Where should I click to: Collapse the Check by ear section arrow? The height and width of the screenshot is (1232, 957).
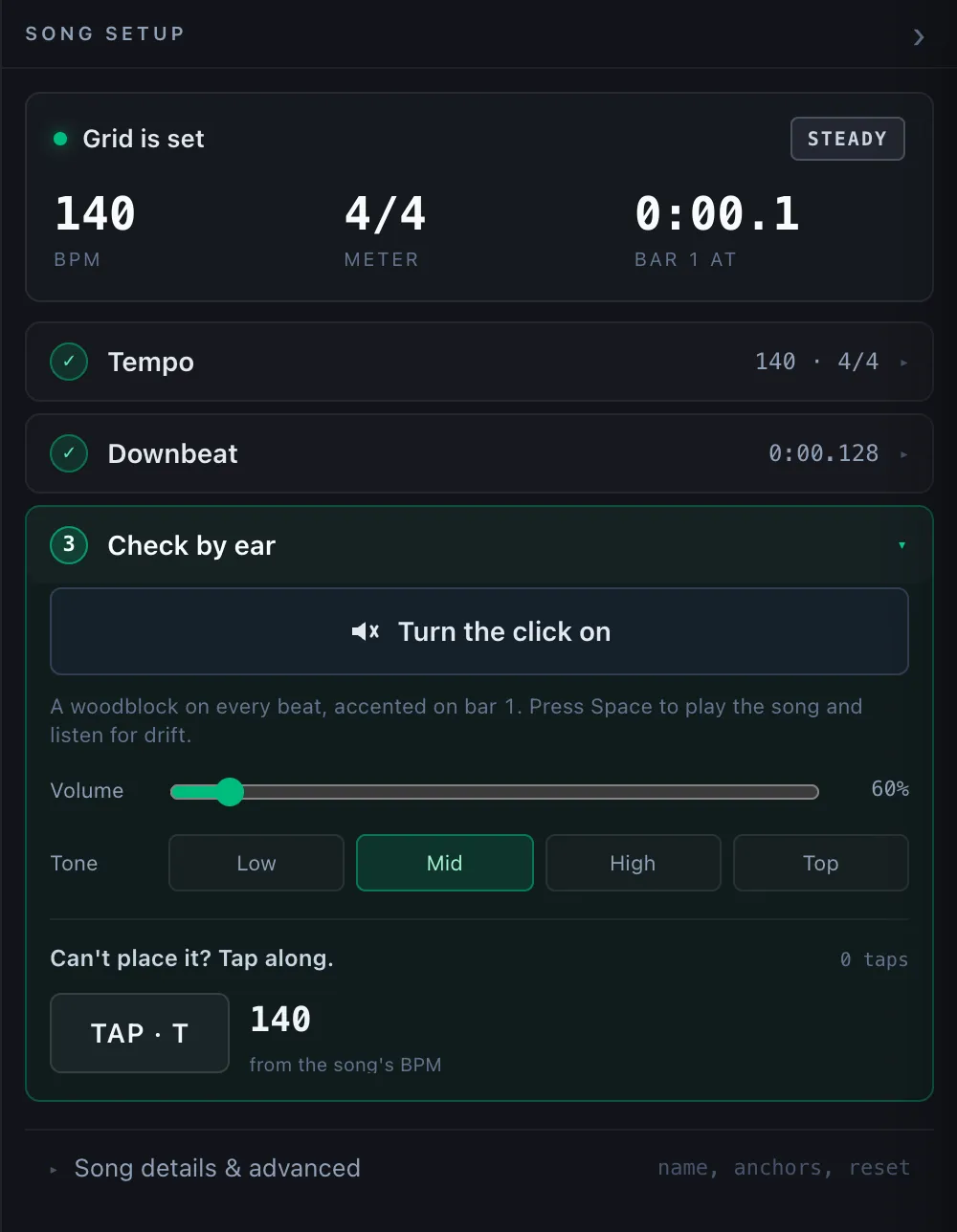[901, 545]
